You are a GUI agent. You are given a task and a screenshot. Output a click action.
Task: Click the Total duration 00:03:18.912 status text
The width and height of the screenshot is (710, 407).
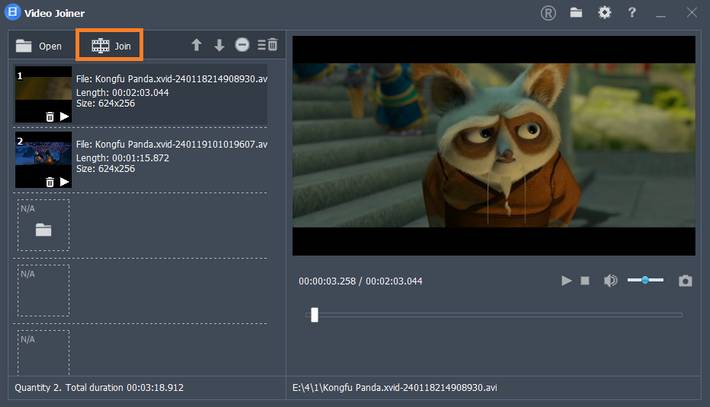tap(125, 388)
